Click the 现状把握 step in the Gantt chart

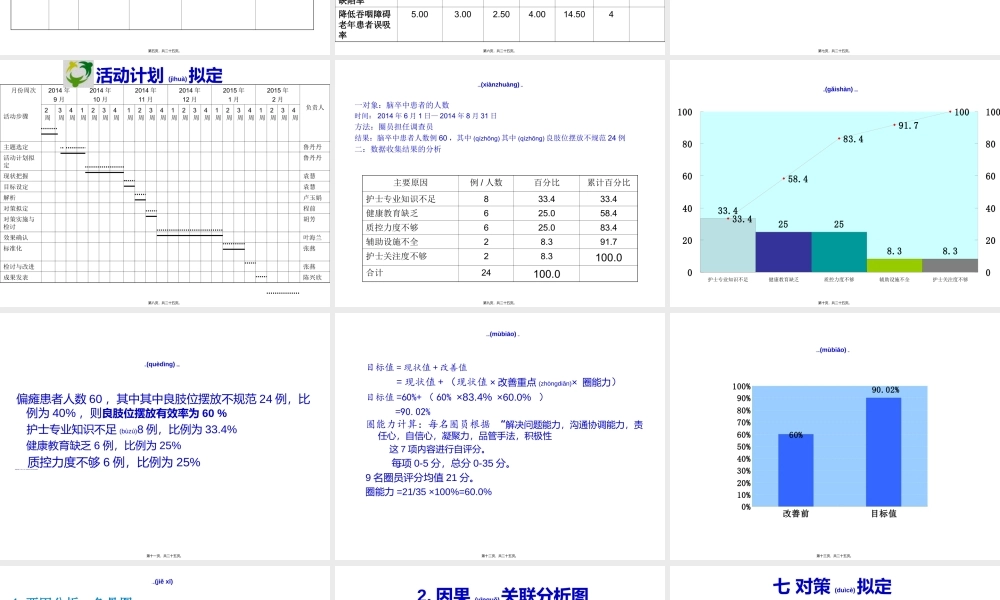[x=16, y=176]
